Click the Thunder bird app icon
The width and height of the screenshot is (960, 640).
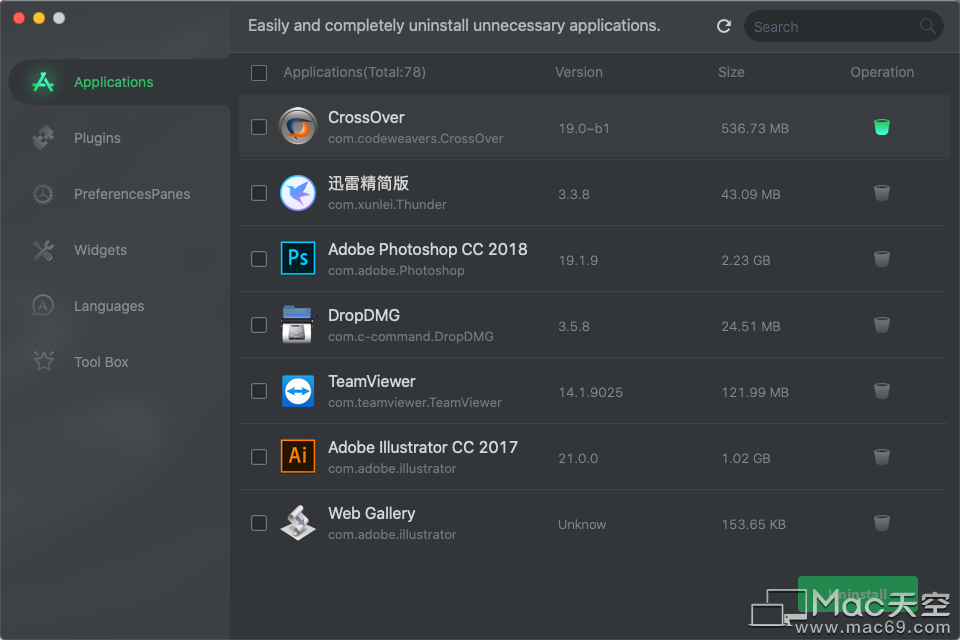298,193
